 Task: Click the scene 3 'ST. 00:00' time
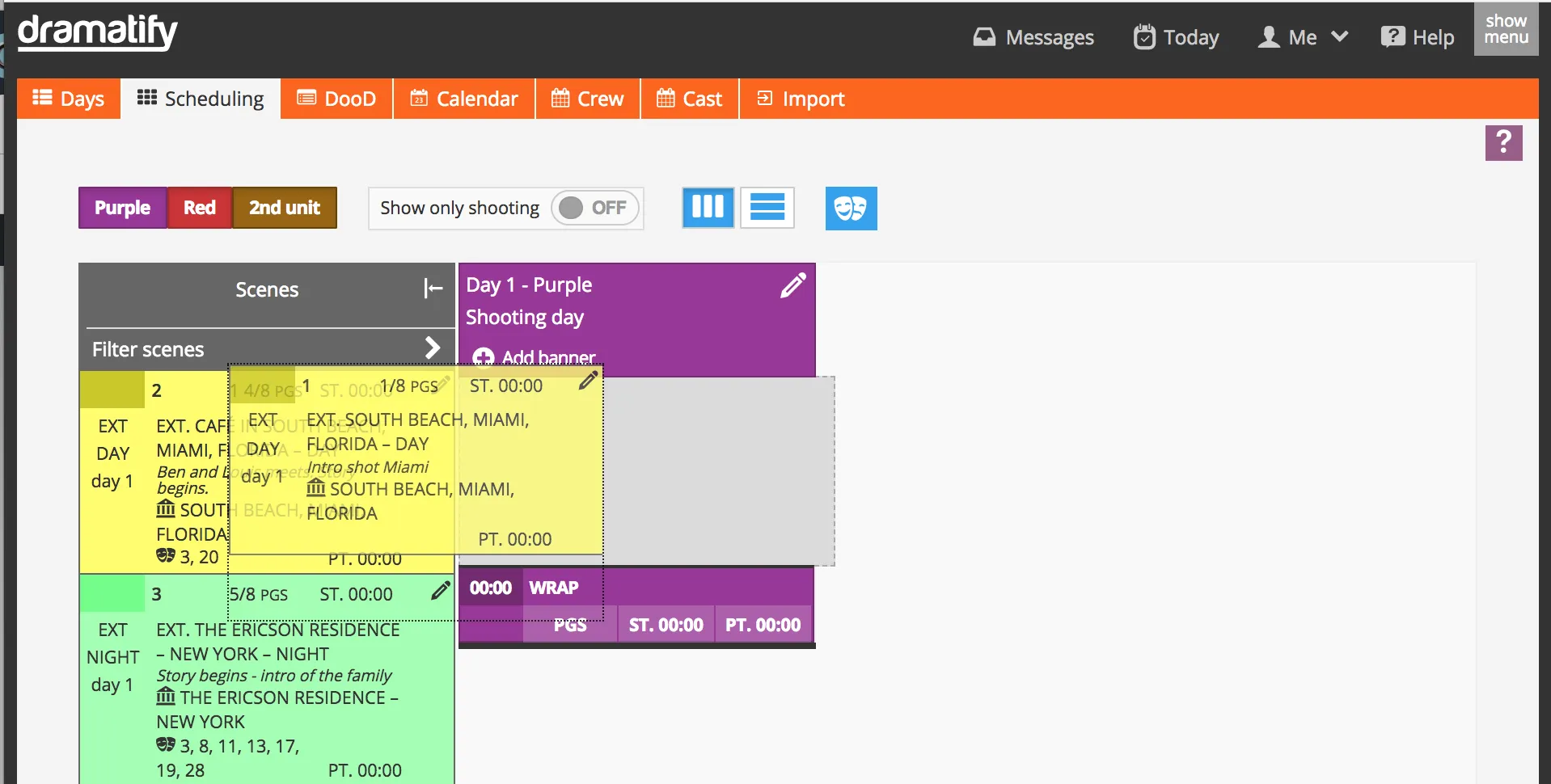(356, 595)
